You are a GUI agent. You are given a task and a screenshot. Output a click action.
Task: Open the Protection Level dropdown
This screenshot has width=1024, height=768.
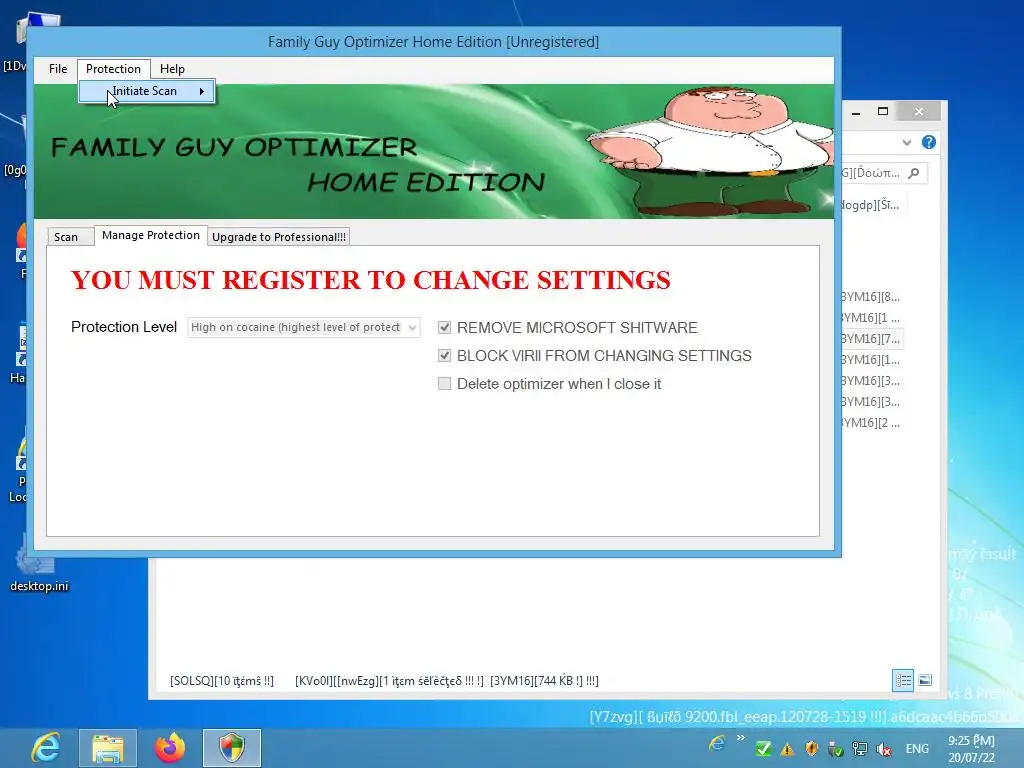pyautogui.click(x=304, y=327)
